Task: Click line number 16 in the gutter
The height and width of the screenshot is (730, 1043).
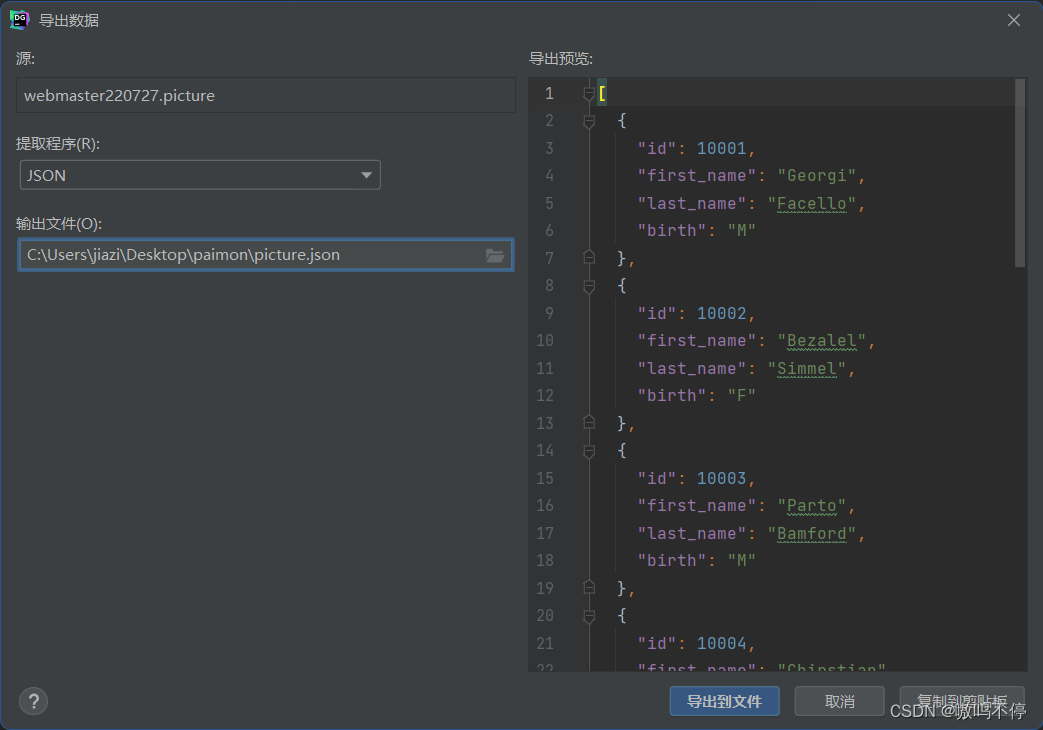Action: (x=545, y=506)
